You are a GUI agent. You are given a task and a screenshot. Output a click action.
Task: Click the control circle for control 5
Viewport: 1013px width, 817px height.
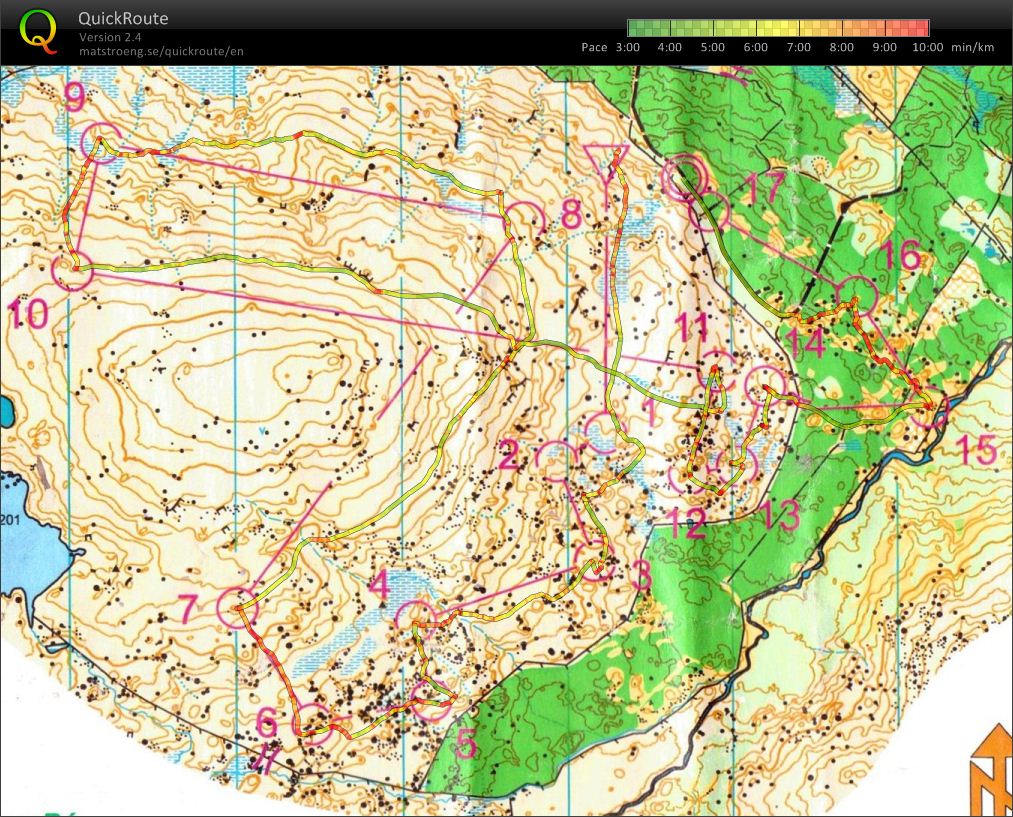[x=431, y=700]
